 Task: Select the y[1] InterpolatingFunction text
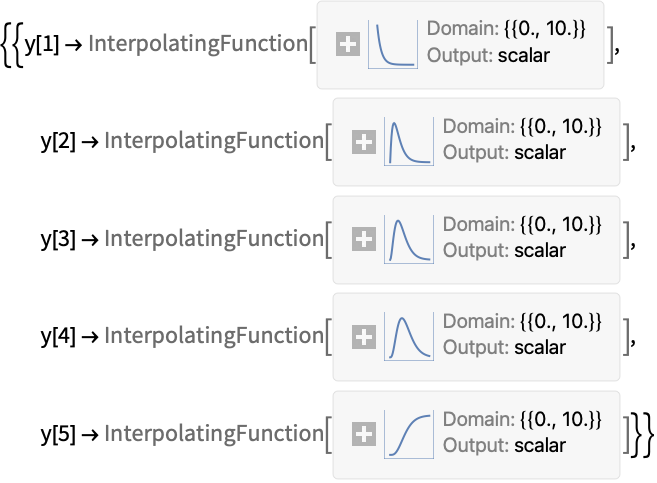[198, 44]
